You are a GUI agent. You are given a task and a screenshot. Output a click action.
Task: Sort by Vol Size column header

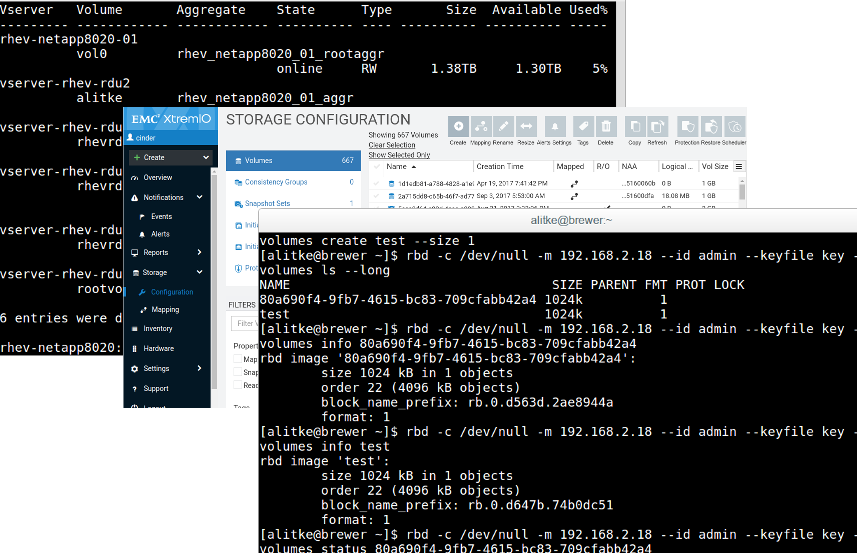coord(715,167)
